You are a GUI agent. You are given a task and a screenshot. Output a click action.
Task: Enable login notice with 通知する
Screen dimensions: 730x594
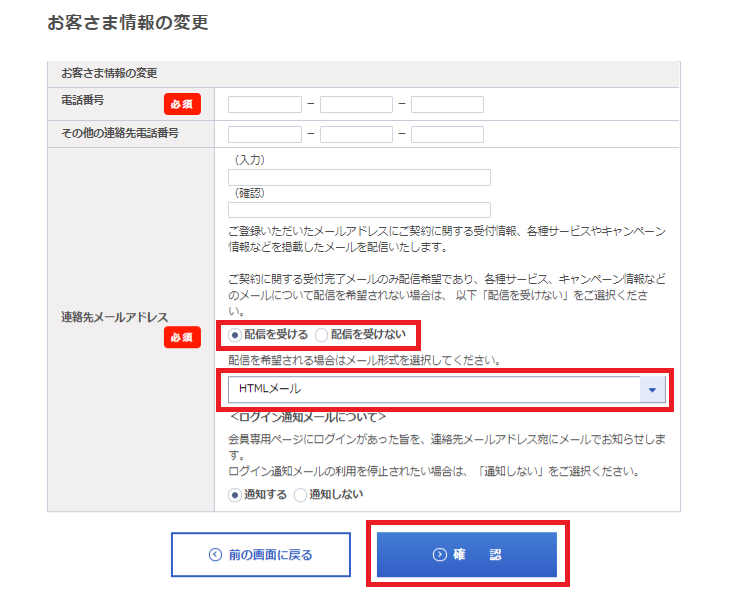point(235,494)
